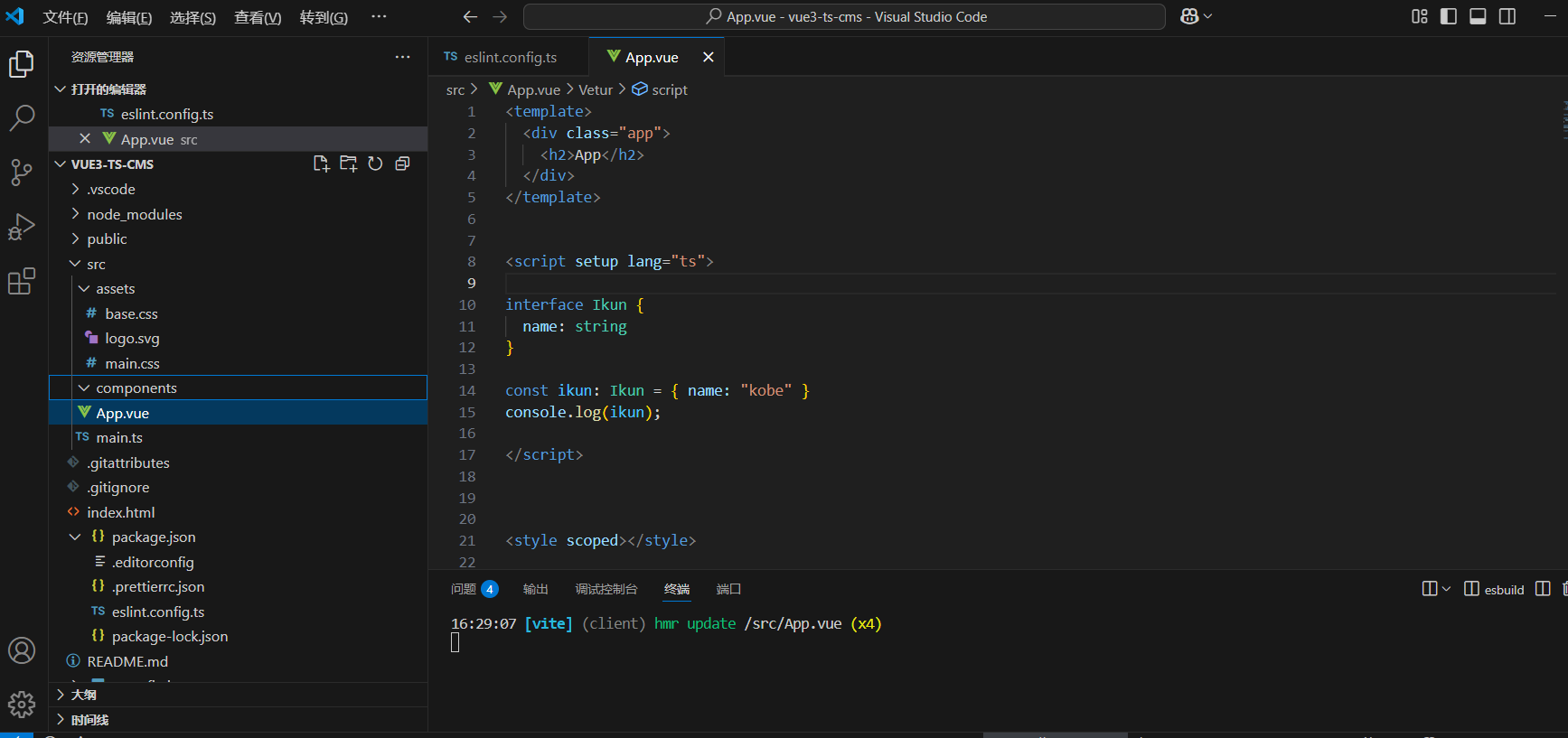Click the command center search box
1568x738 pixels.
click(x=844, y=16)
